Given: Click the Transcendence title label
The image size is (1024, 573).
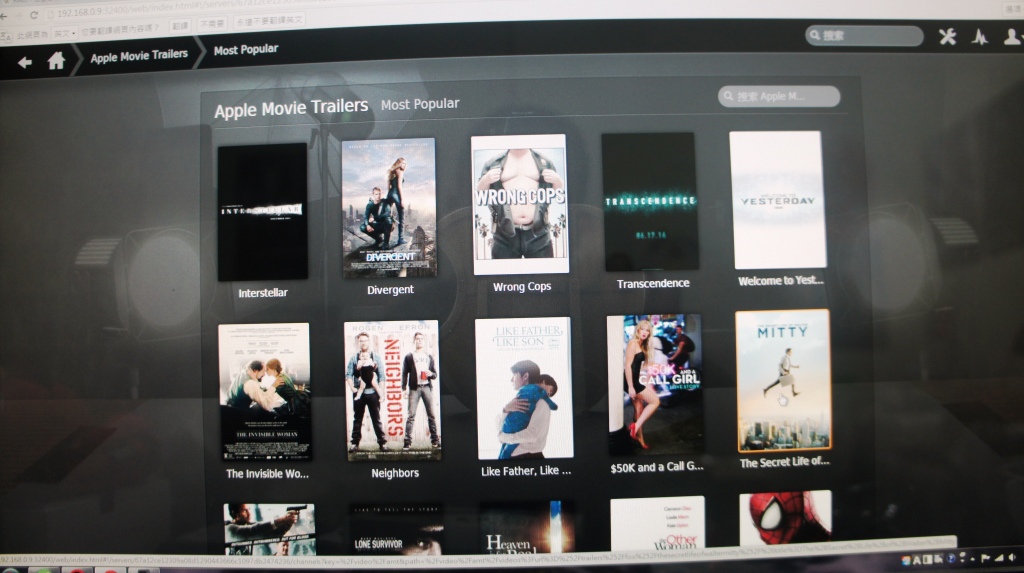Looking at the screenshot, I should pos(653,283).
